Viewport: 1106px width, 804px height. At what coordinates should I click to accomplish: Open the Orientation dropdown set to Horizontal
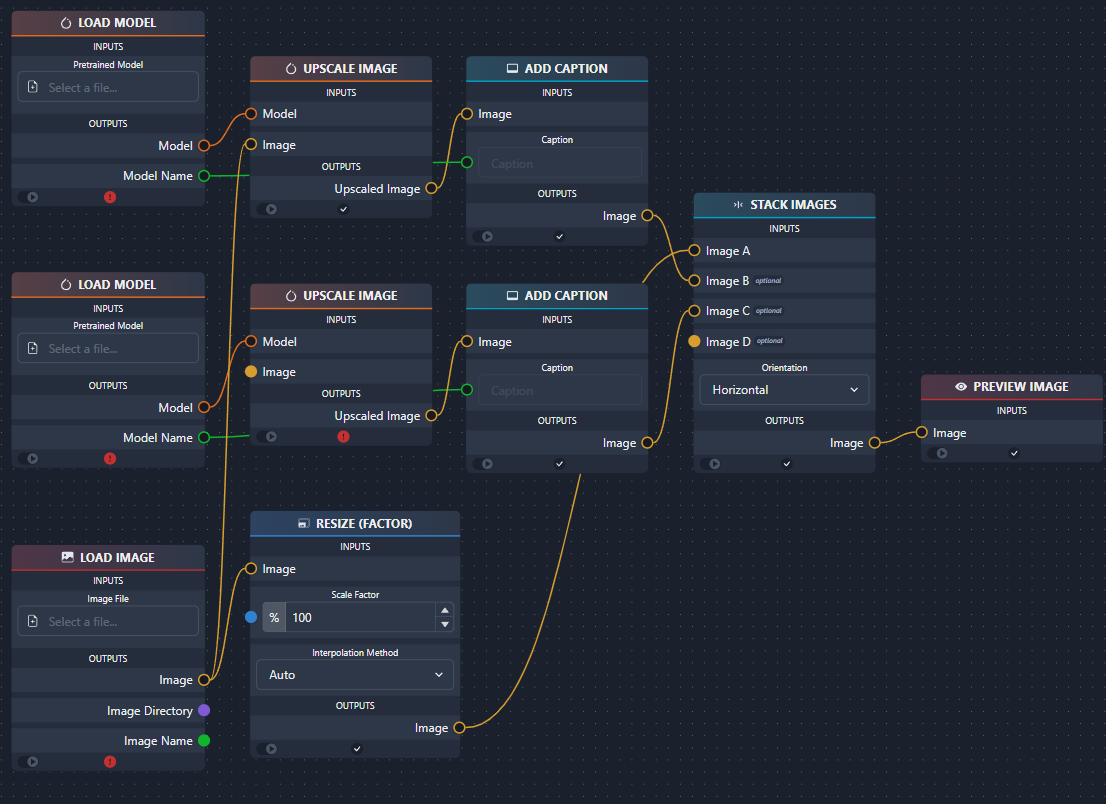point(784,390)
